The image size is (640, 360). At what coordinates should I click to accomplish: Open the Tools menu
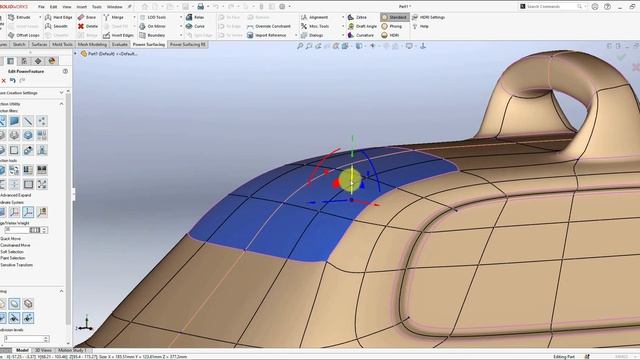point(97,7)
